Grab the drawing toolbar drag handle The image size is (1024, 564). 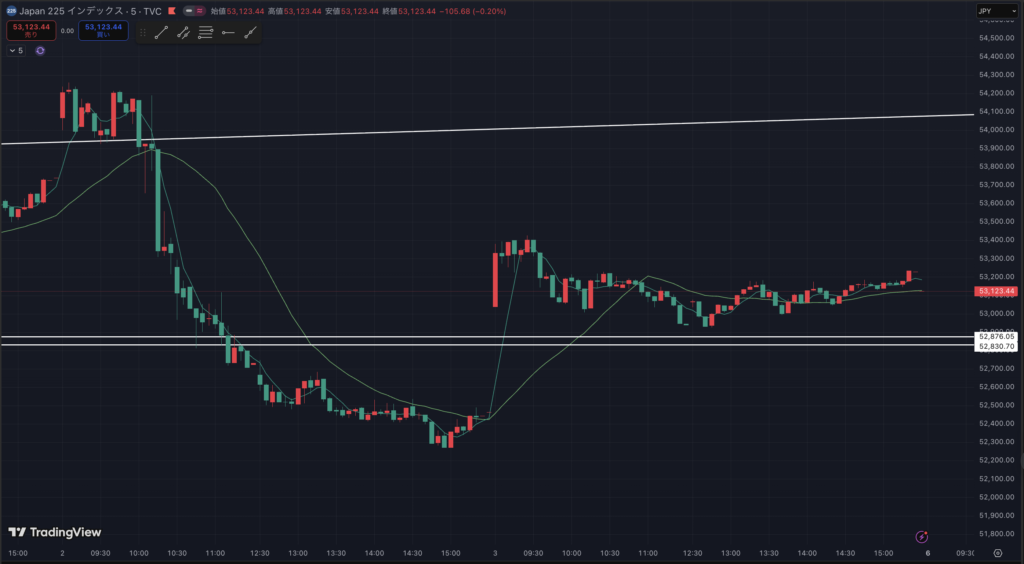coord(143,32)
